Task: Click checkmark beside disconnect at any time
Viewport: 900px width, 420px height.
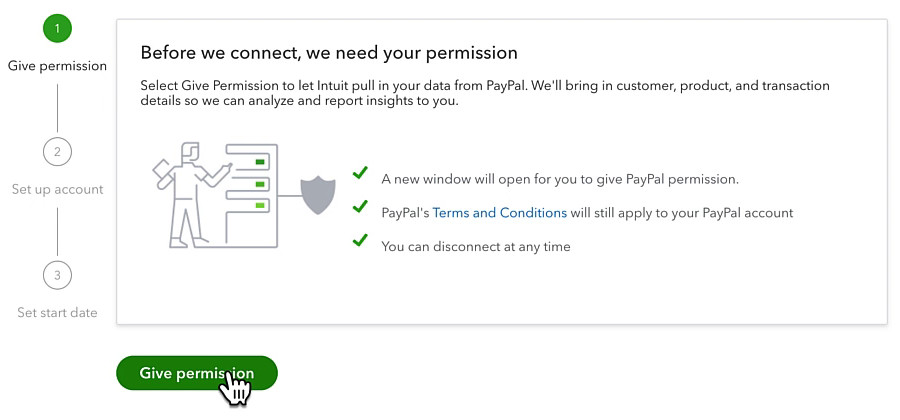Action: (360, 240)
